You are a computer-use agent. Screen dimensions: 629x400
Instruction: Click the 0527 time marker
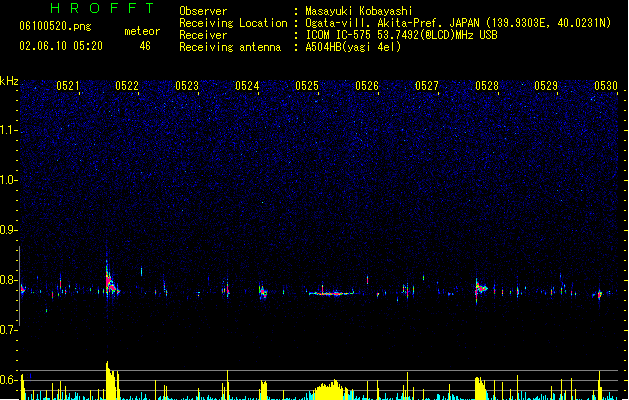click(426, 86)
